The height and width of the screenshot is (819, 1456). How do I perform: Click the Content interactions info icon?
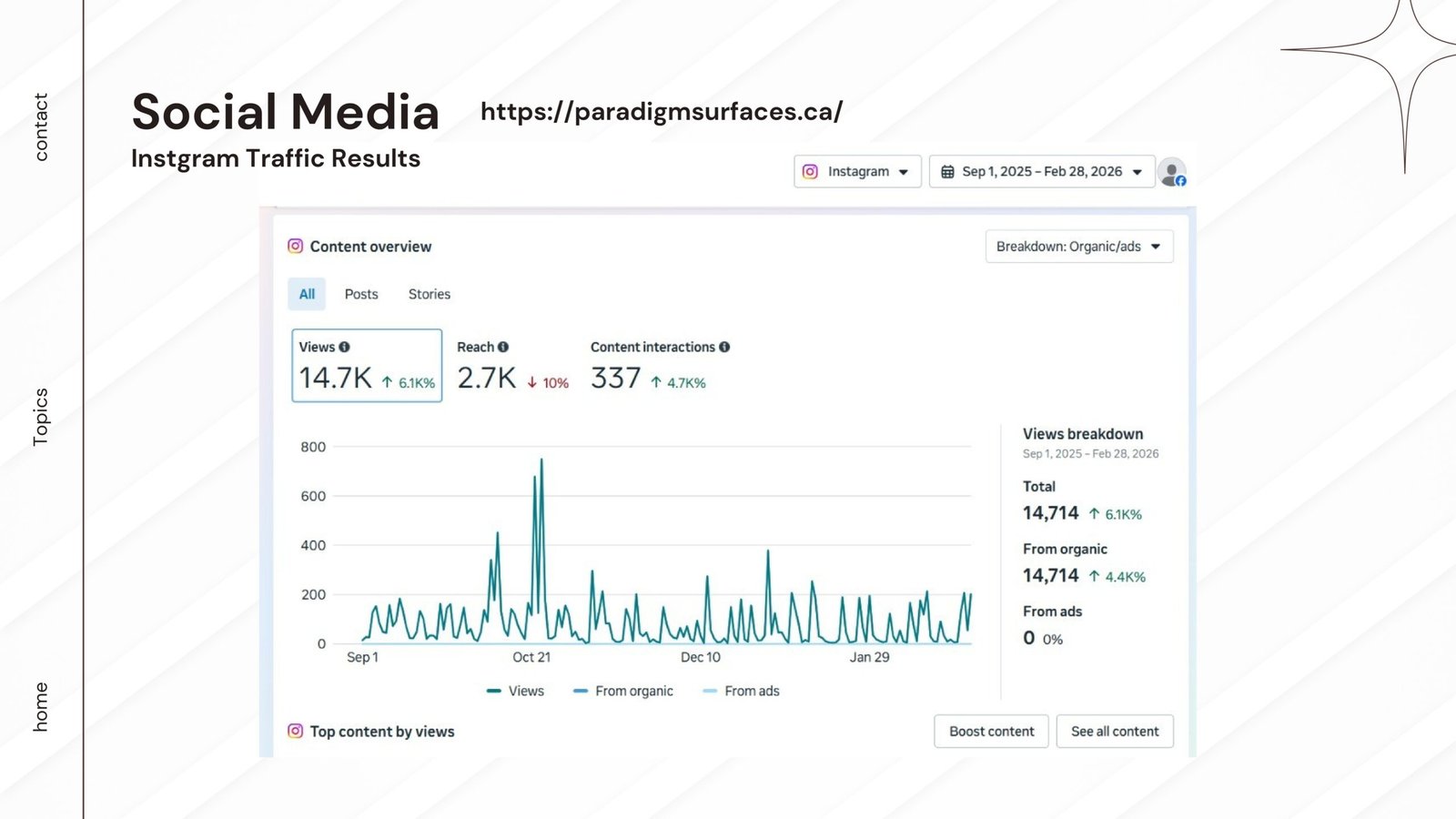[x=724, y=347]
